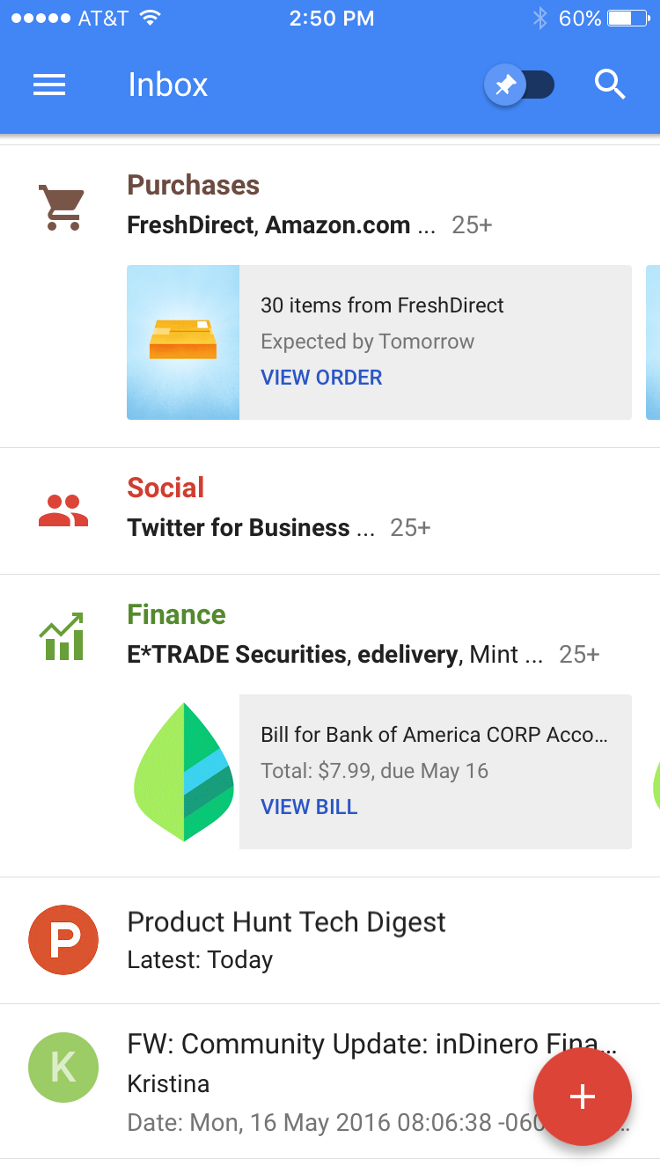Expand the Social bundle

166,488
